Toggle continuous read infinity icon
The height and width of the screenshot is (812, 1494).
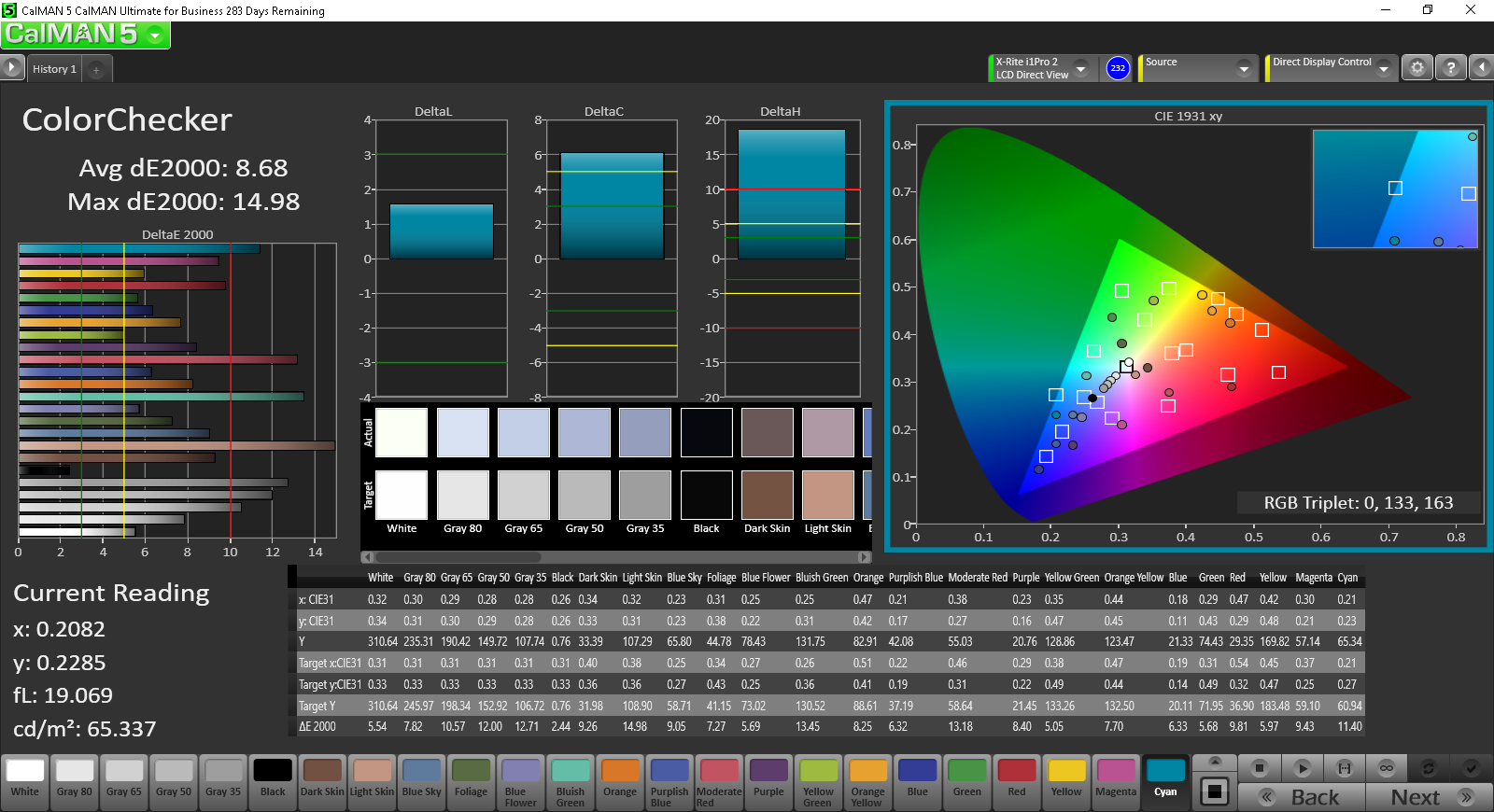(1387, 768)
